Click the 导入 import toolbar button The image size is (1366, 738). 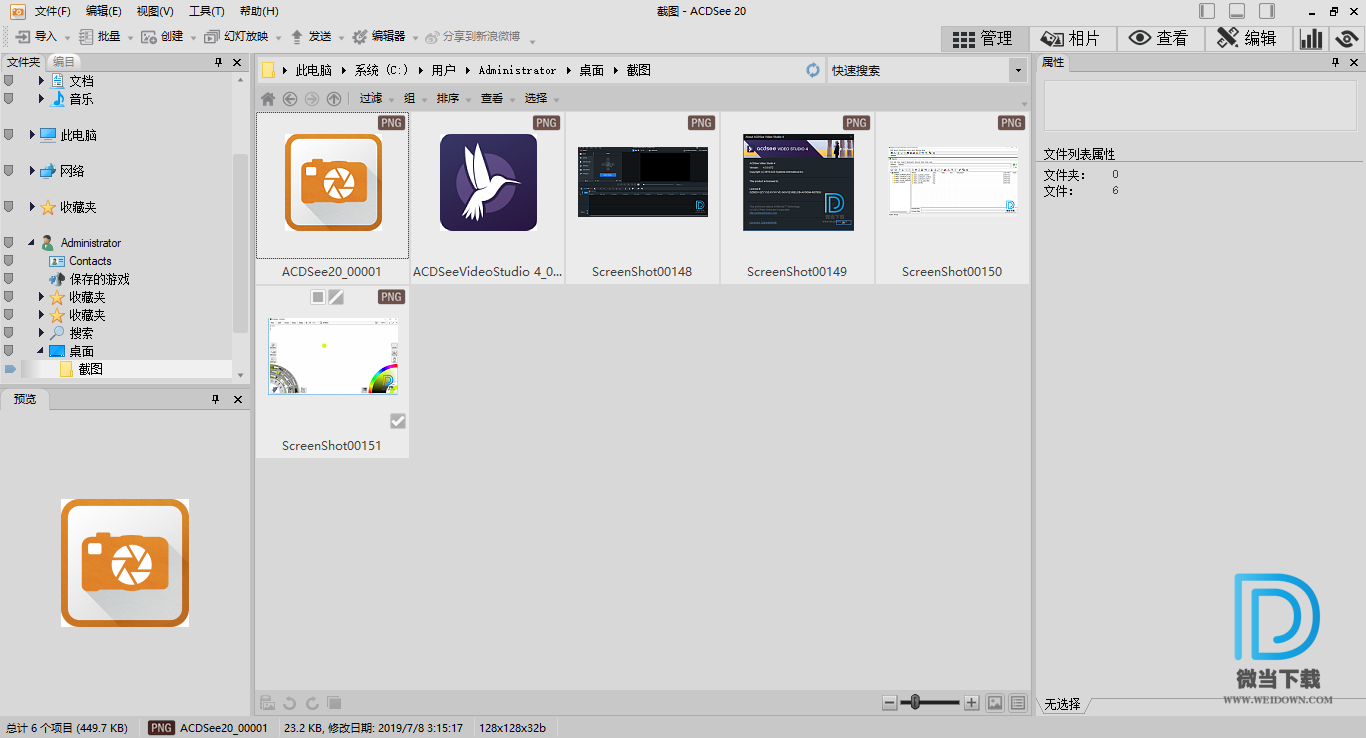point(37,36)
